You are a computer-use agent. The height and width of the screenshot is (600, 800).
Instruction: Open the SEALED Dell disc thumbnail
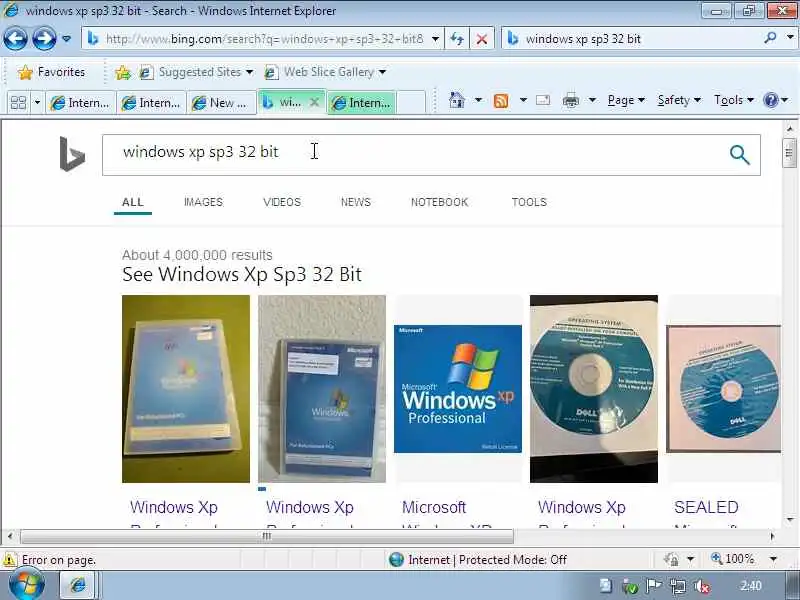pos(723,389)
